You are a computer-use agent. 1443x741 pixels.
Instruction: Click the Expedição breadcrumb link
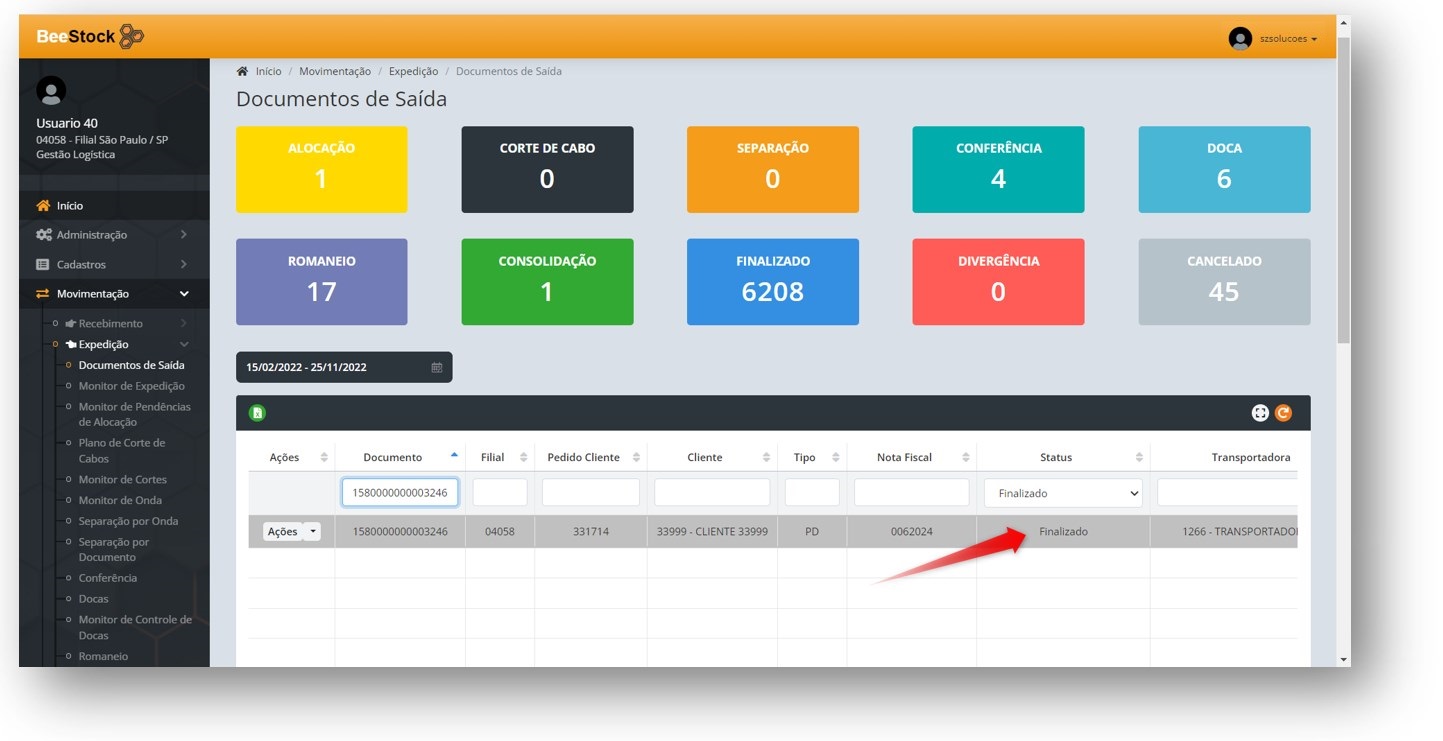[413, 72]
